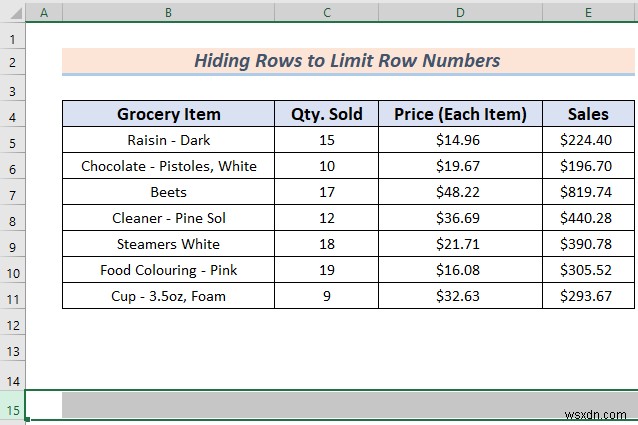Click the 'Grocery Item' header cell

click(x=168, y=114)
